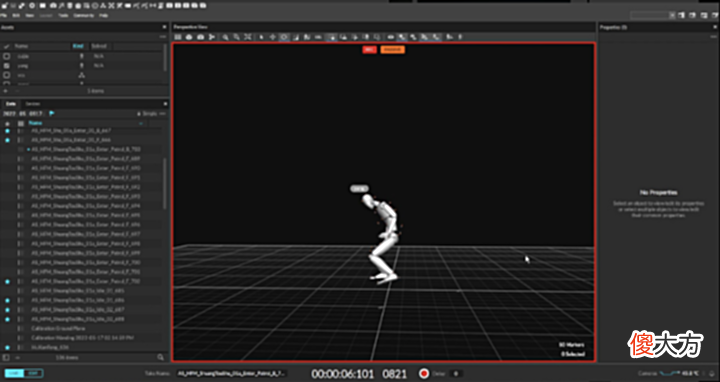This screenshot has height=382, width=720.
Task: Toggle the checkbox of the first asset row
Action: 7,56
